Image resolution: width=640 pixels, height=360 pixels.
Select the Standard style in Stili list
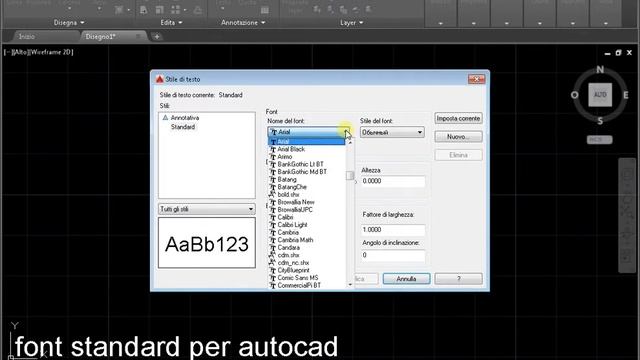tap(182, 127)
